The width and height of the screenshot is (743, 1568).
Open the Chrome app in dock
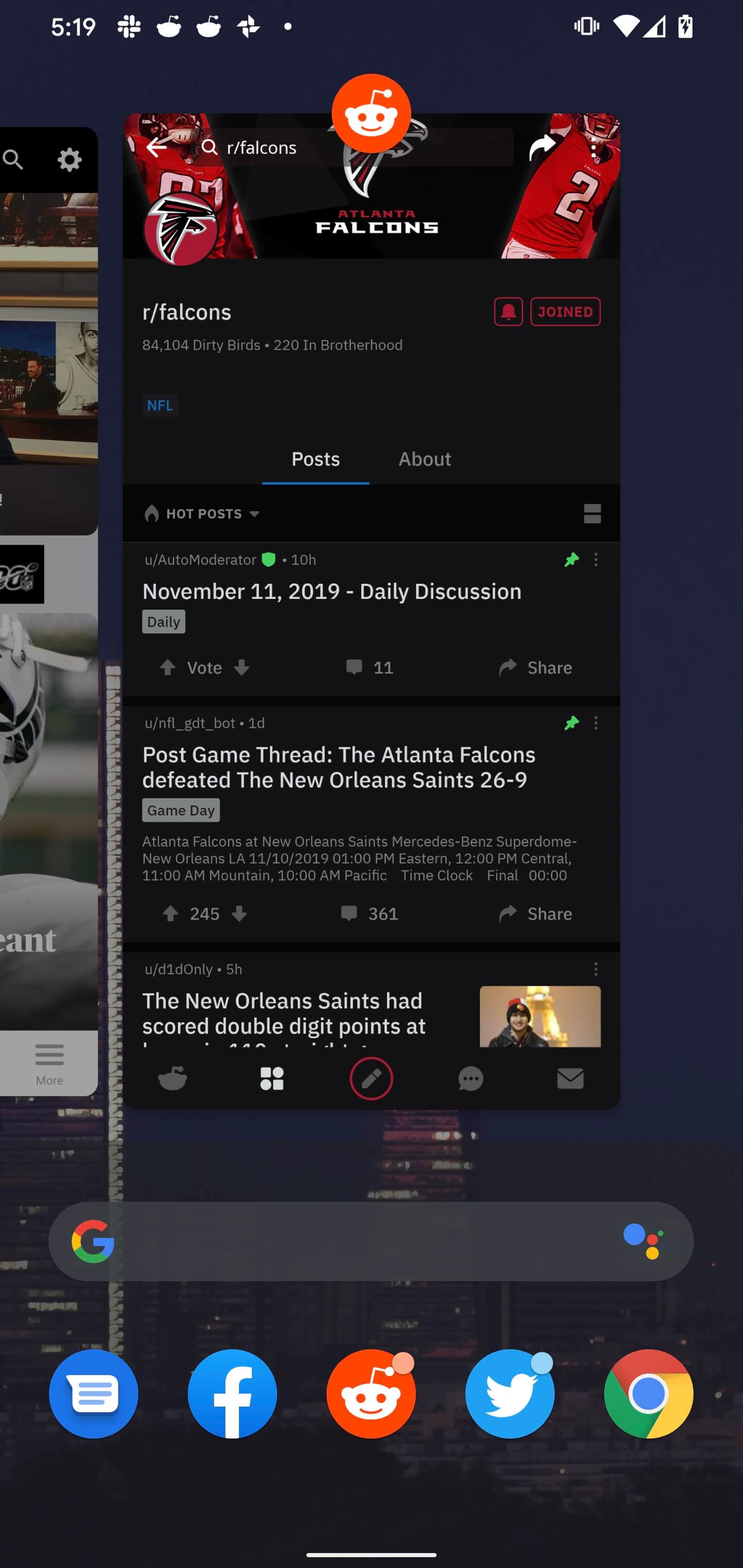(x=649, y=1394)
